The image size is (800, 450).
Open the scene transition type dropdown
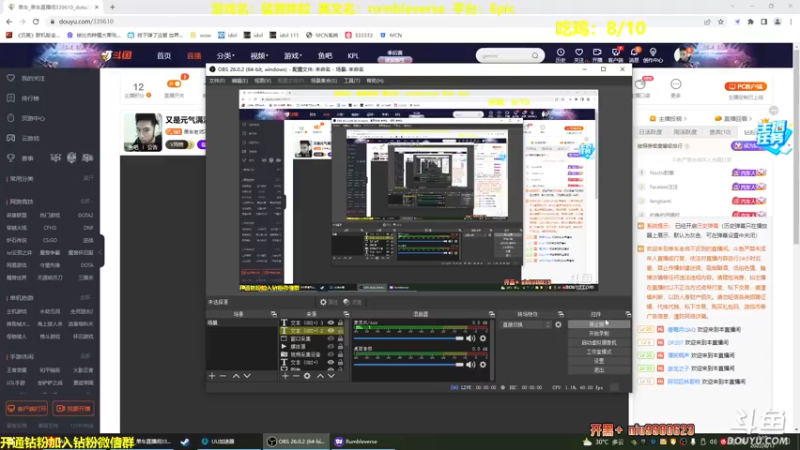tap(526, 324)
